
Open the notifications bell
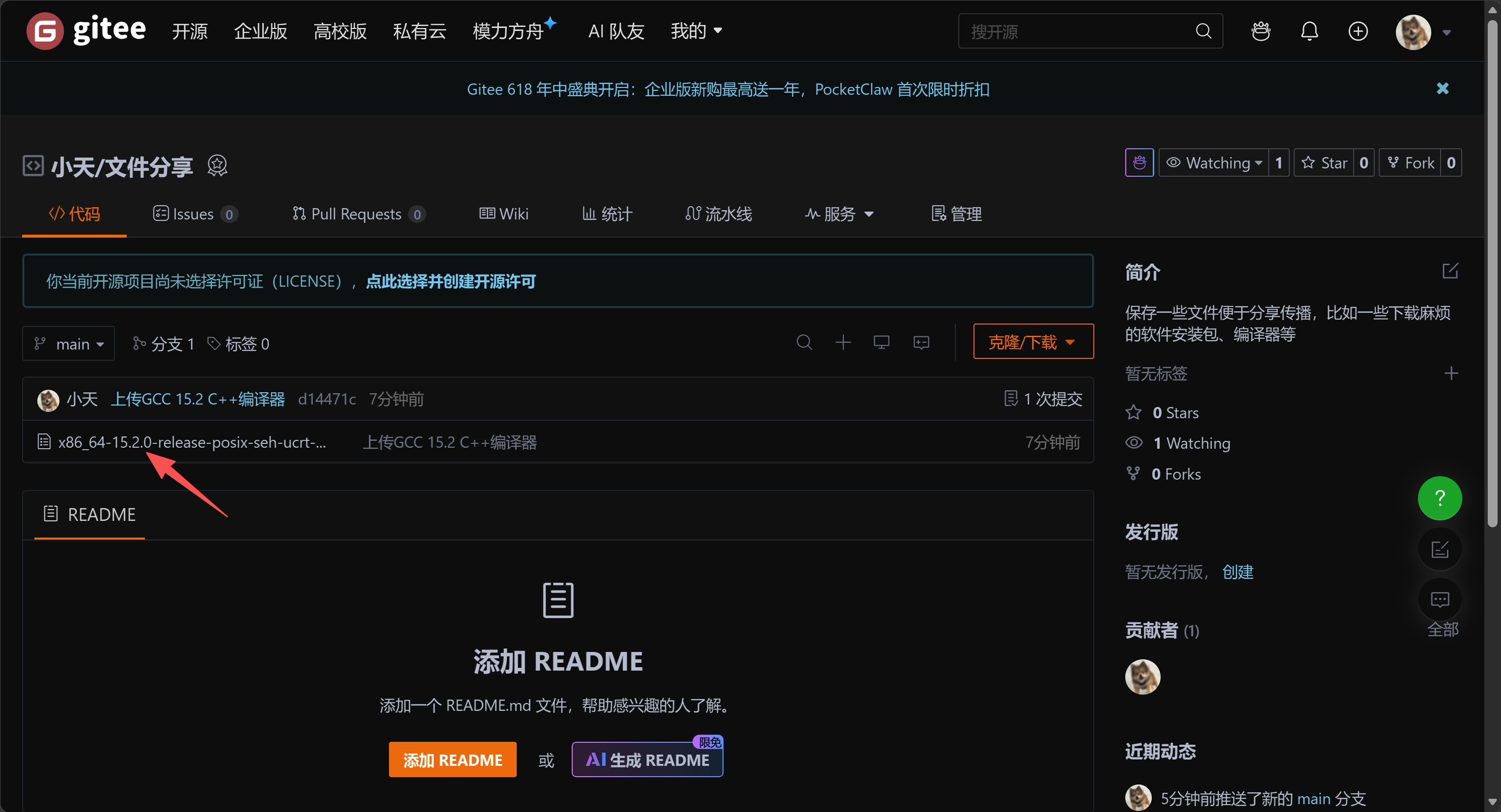click(1309, 31)
